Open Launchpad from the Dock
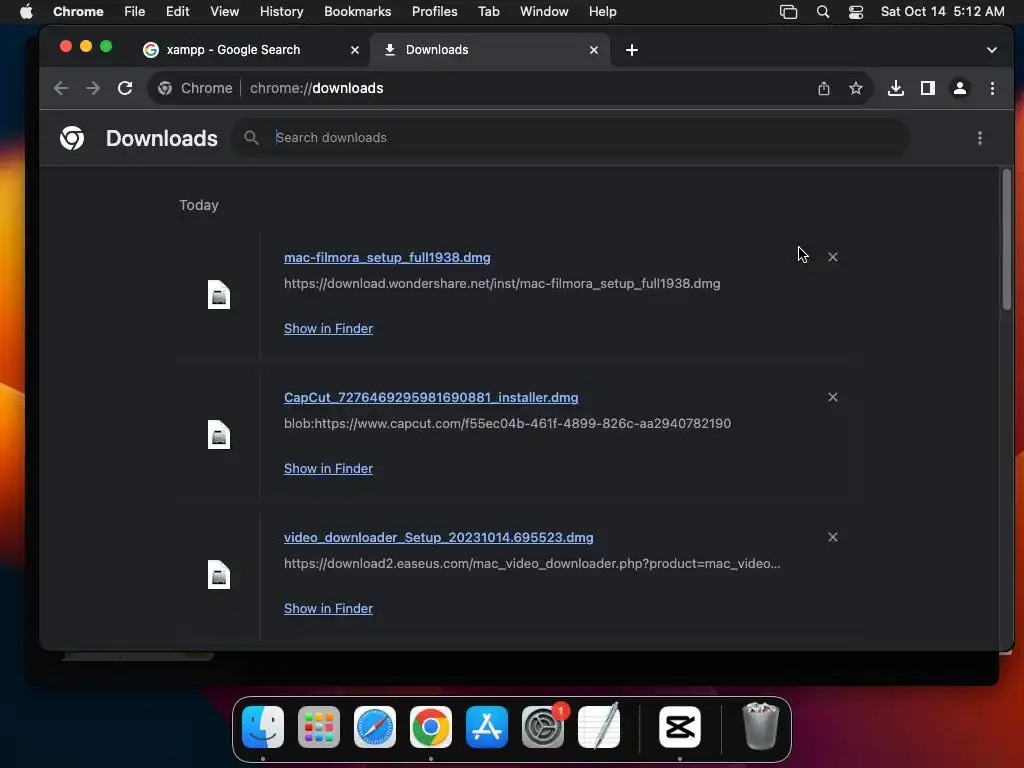Image resolution: width=1024 pixels, height=768 pixels. [x=319, y=726]
